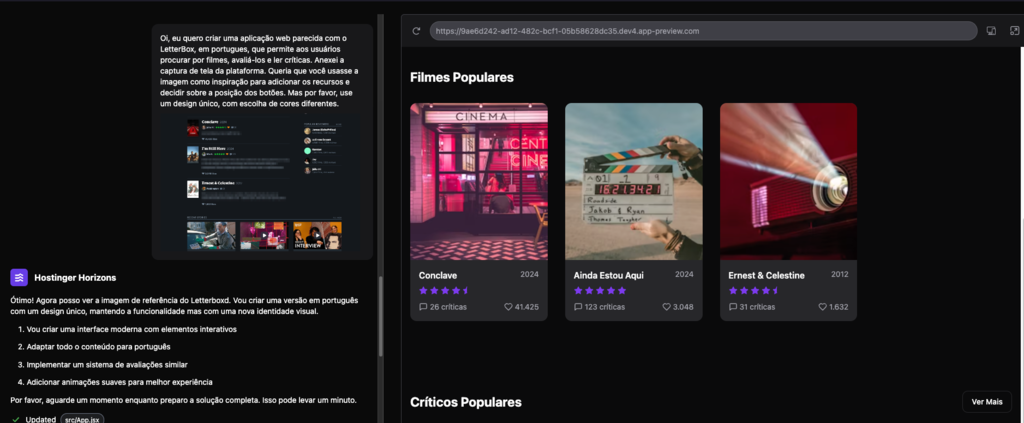Open preview in fullscreen icon
1024x423 pixels.
pyautogui.click(x=1014, y=31)
